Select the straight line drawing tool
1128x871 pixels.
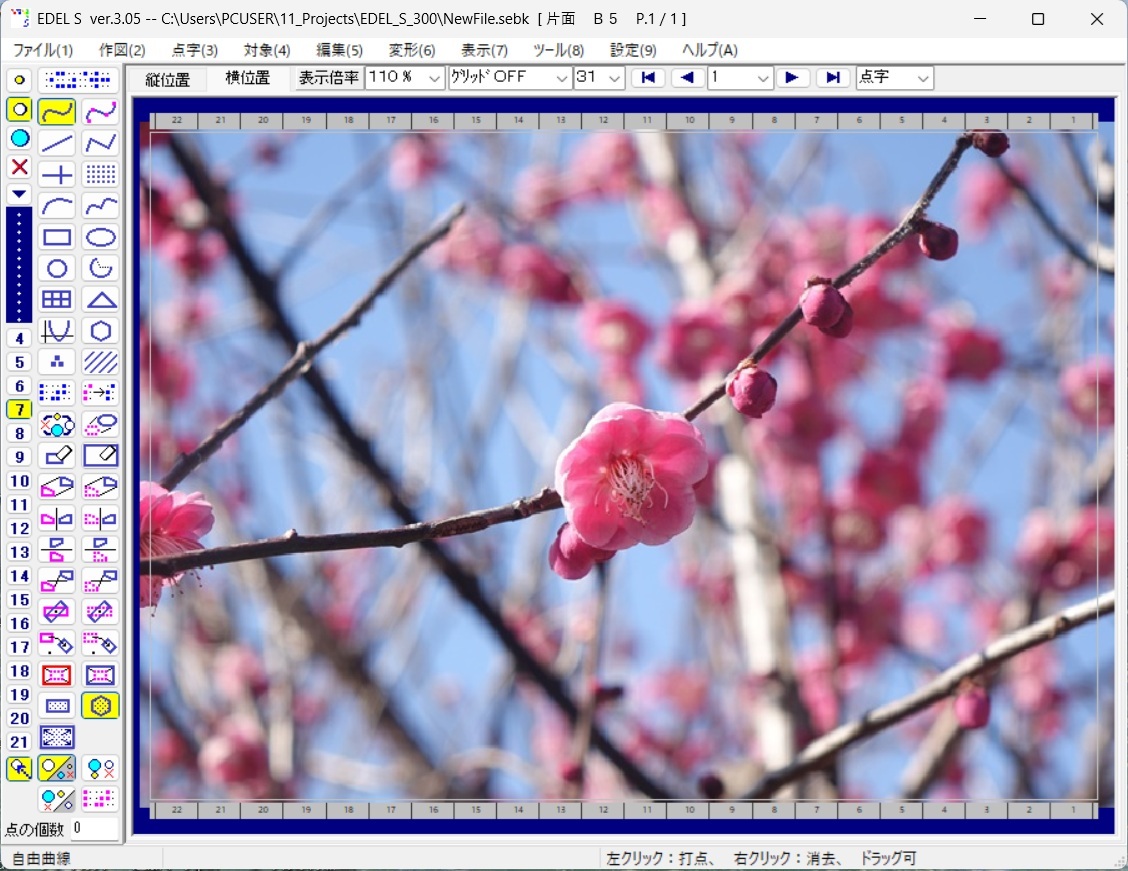tap(57, 143)
